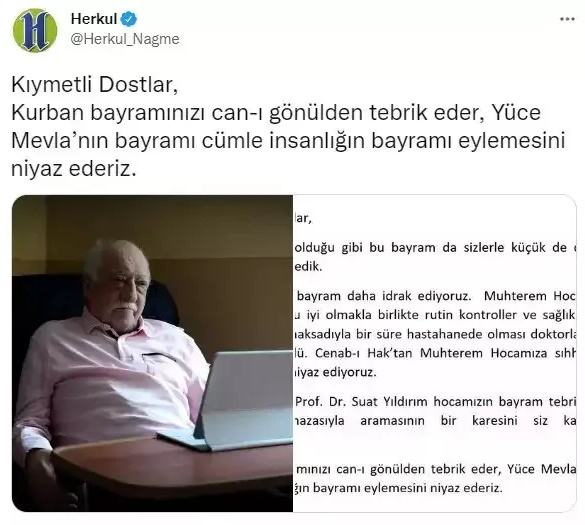Viewport: 585px width, 525px height.
Task: Select the 'Kurban bayramınızı can-ı gönülden' tweet line
Action: coord(276,113)
